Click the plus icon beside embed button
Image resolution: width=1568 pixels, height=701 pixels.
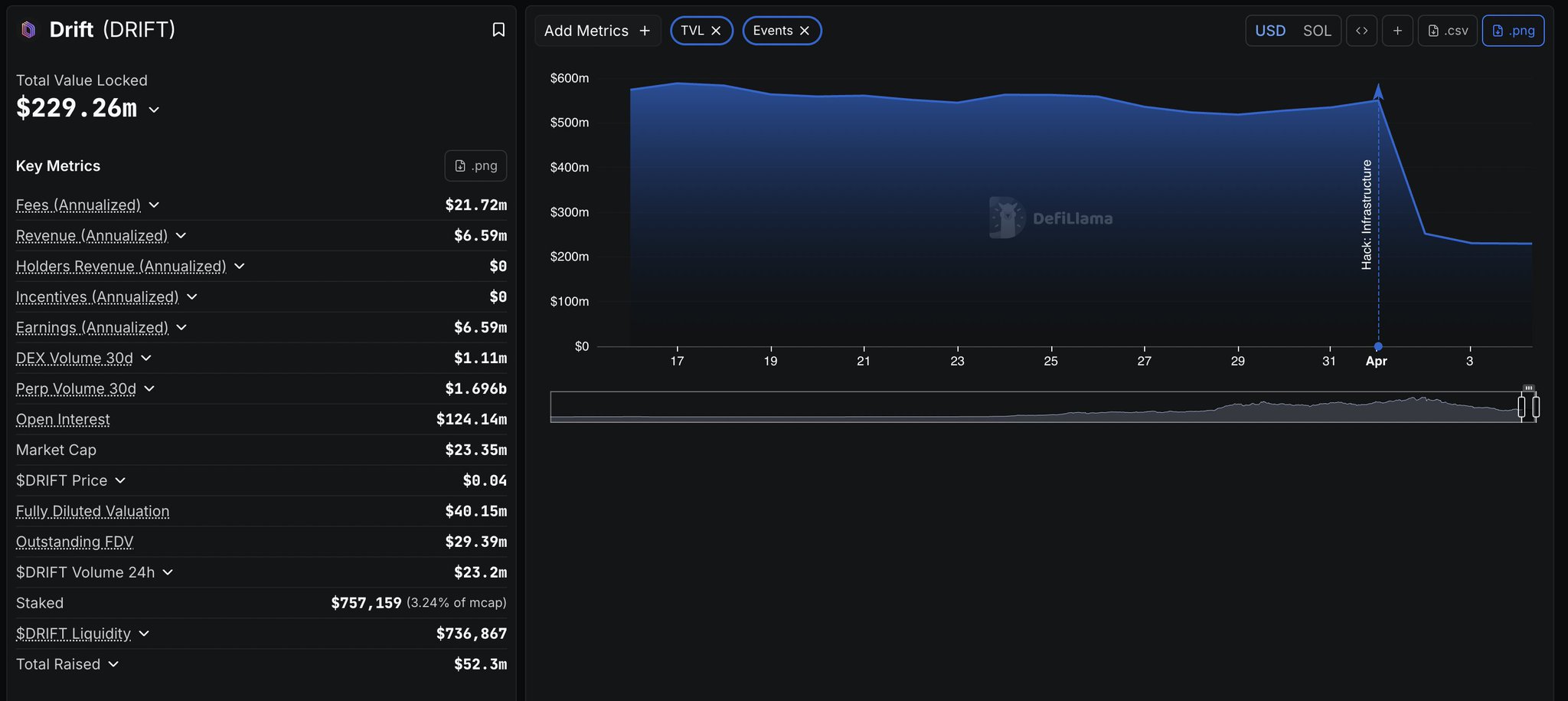[1397, 31]
